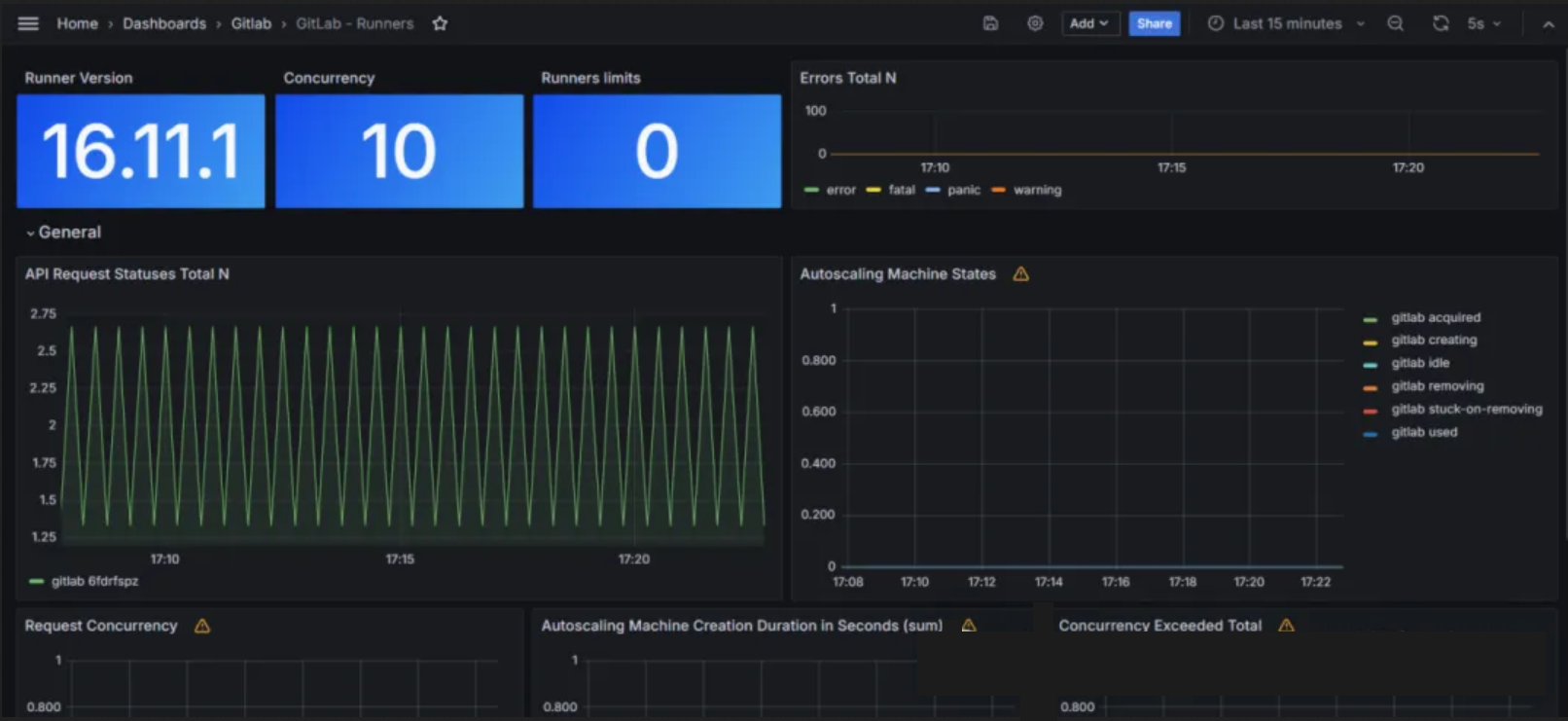
Task: Zoom out the time range
Action: pyautogui.click(x=1395, y=23)
